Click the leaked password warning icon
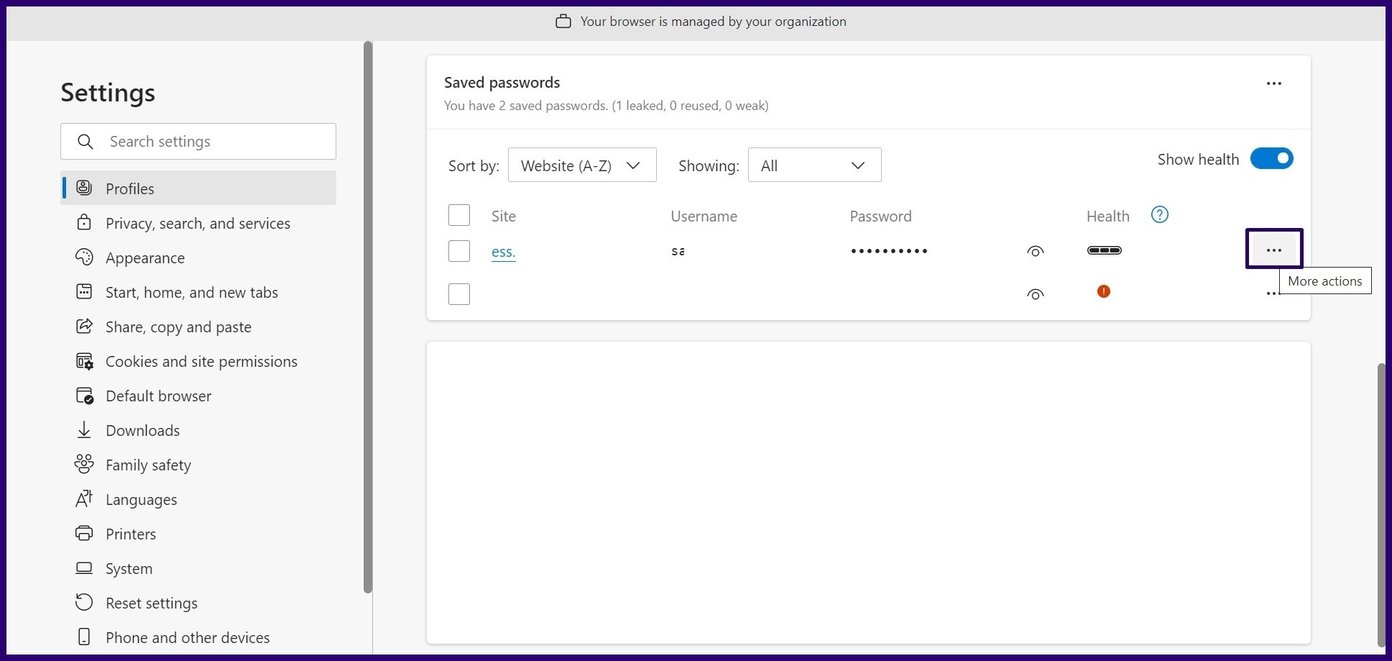 [1103, 291]
